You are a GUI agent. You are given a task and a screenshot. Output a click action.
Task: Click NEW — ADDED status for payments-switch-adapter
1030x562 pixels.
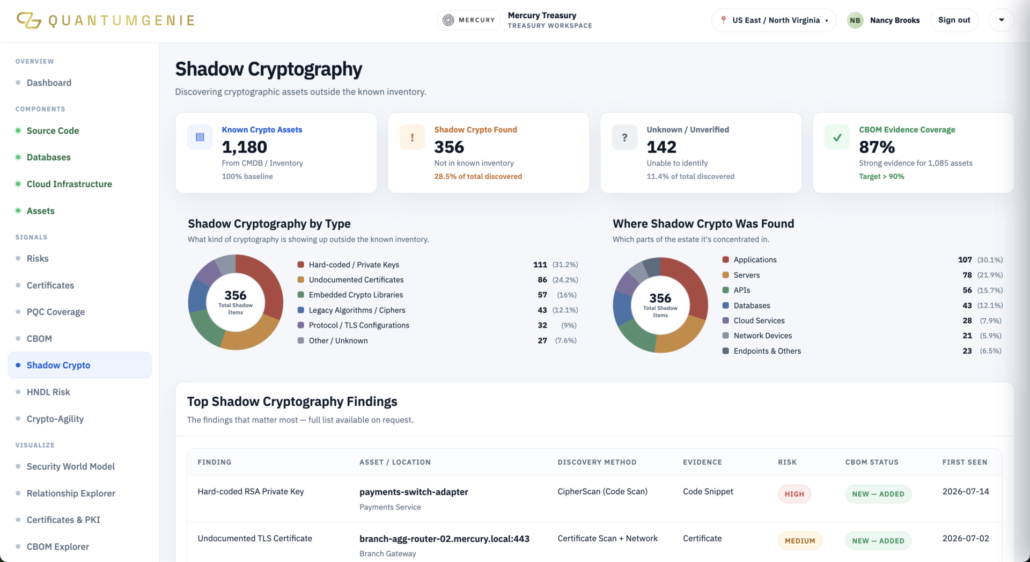coord(878,494)
